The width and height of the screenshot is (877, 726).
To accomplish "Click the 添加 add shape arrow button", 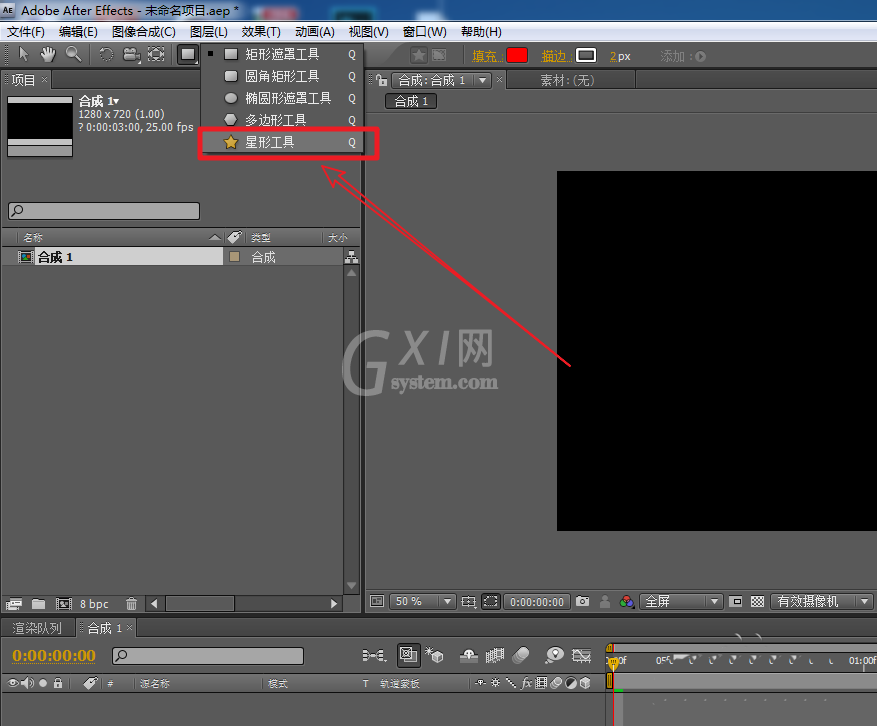I will 700,56.
